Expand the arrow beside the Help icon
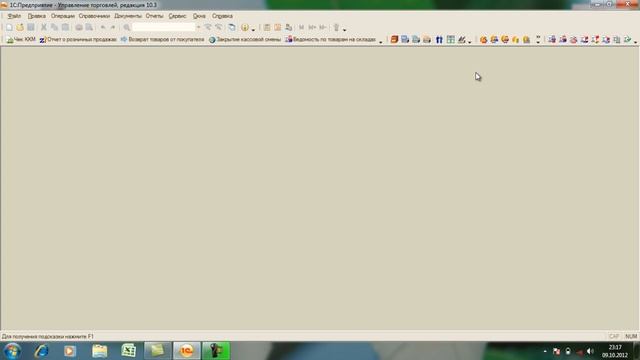The image size is (640, 360). coord(253,29)
